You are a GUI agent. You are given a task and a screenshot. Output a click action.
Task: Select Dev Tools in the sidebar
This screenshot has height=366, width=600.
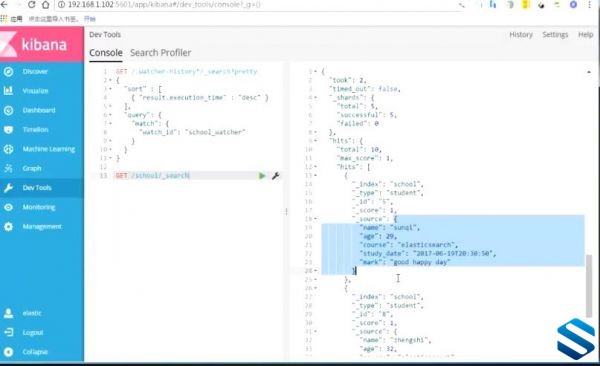tap(37, 188)
